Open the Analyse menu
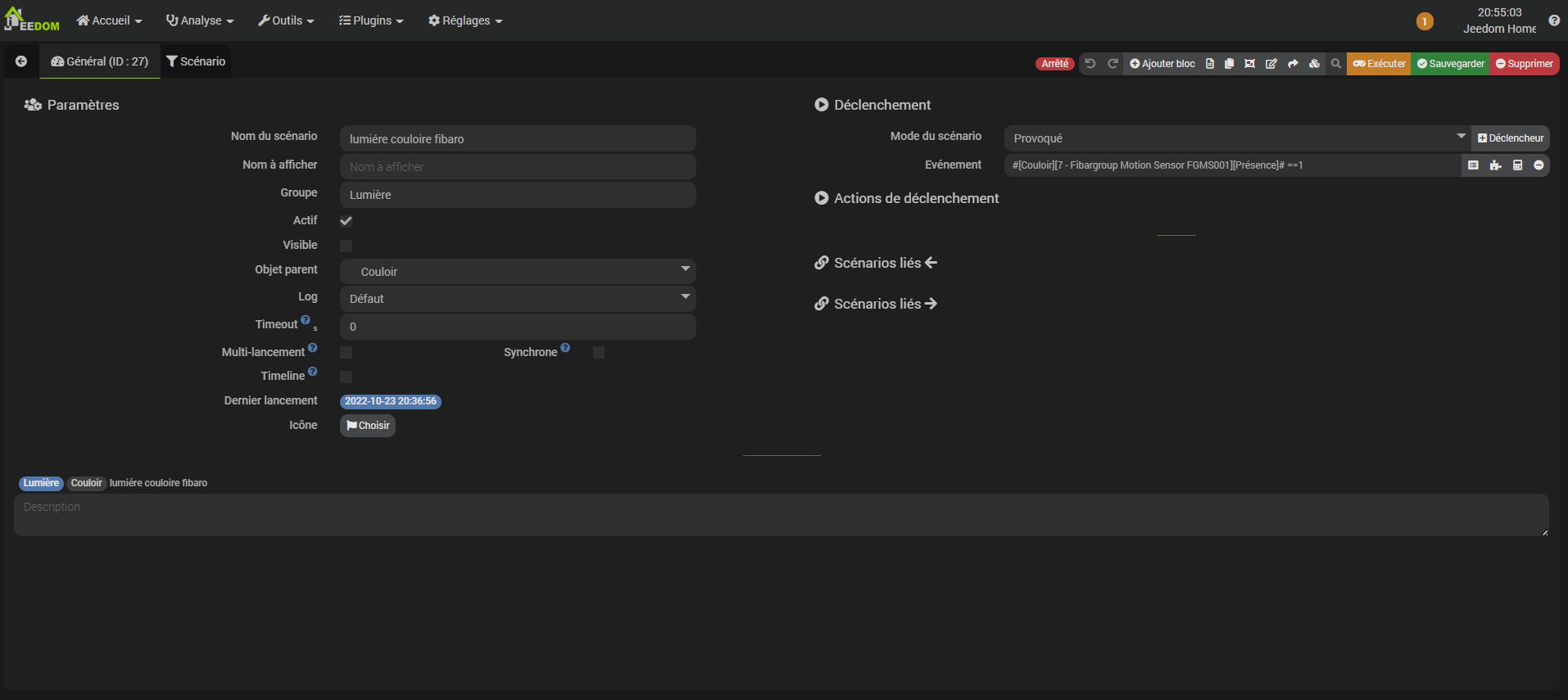The height and width of the screenshot is (700, 1568). pyautogui.click(x=200, y=20)
